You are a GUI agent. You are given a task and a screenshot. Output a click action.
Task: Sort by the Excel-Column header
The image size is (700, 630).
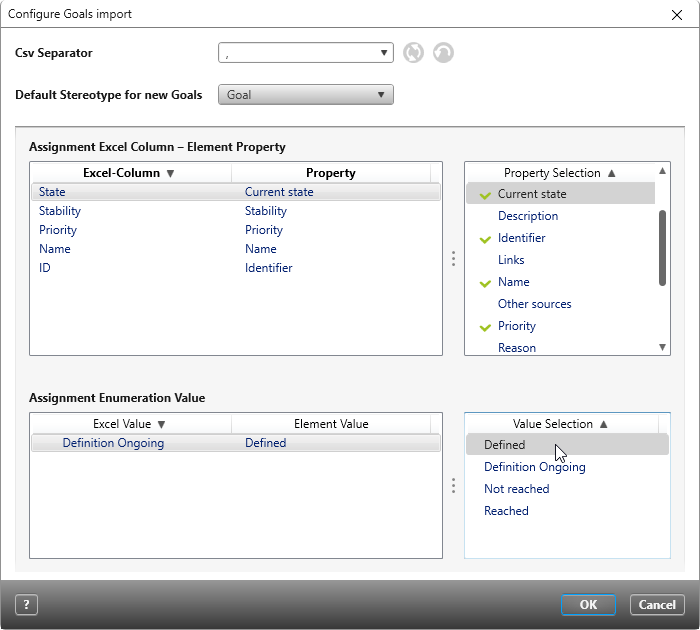pyautogui.click(x=130, y=173)
